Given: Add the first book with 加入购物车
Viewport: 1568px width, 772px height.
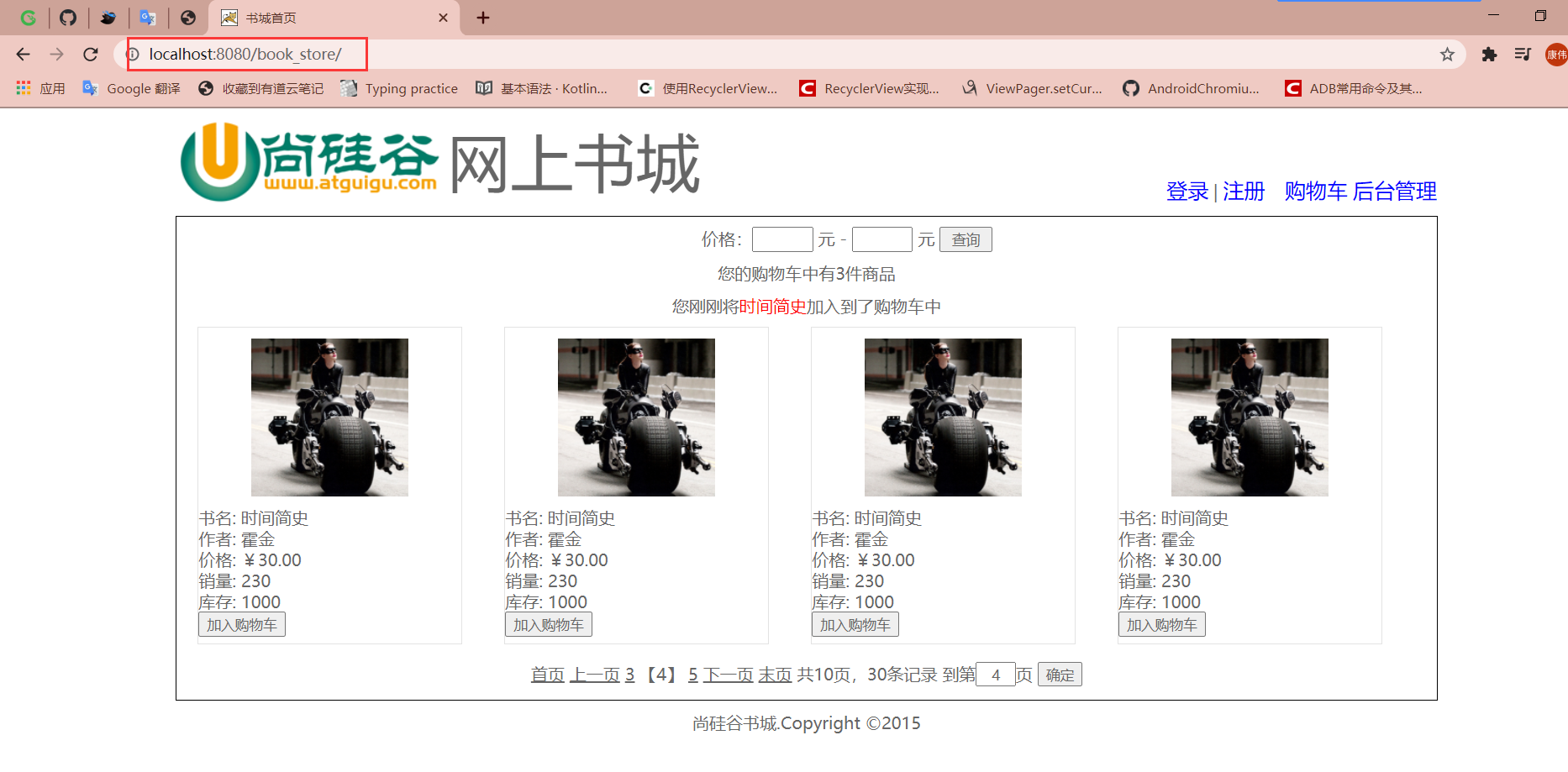Looking at the screenshot, I should click(x=242, y=625).
